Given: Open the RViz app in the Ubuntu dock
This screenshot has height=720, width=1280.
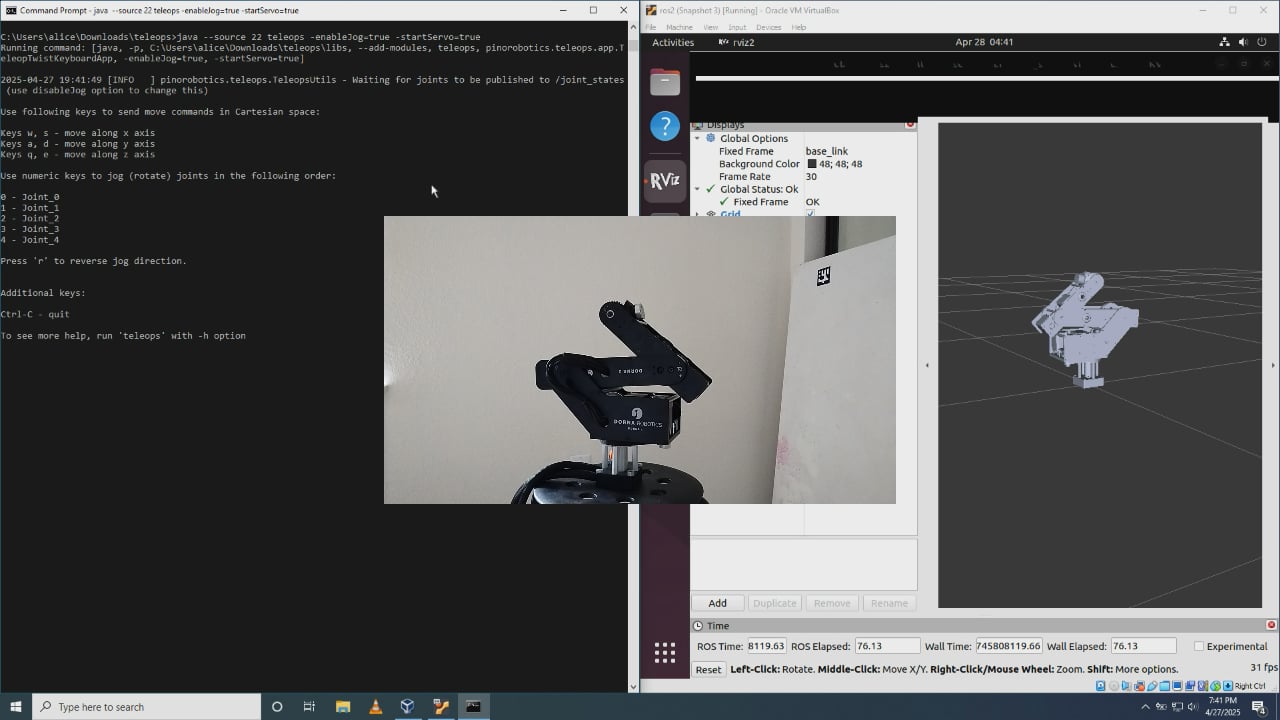Looking at the screenshot, I should click(665, 181).
